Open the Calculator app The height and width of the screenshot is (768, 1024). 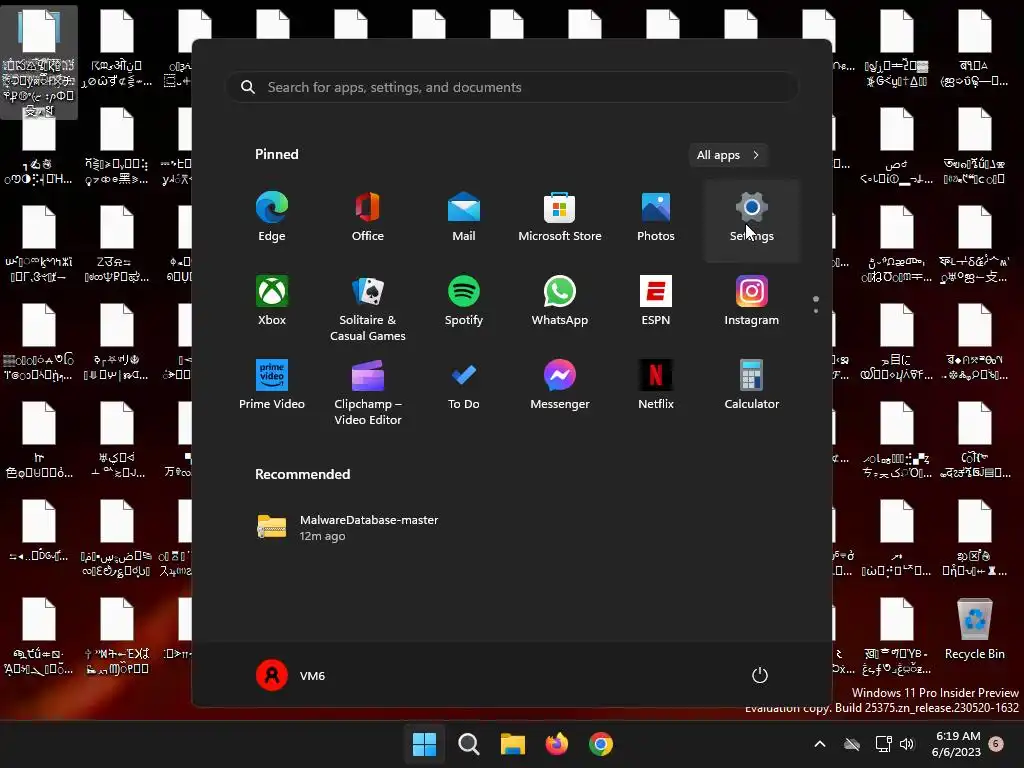pyautogui.click(x=752, y=386)
